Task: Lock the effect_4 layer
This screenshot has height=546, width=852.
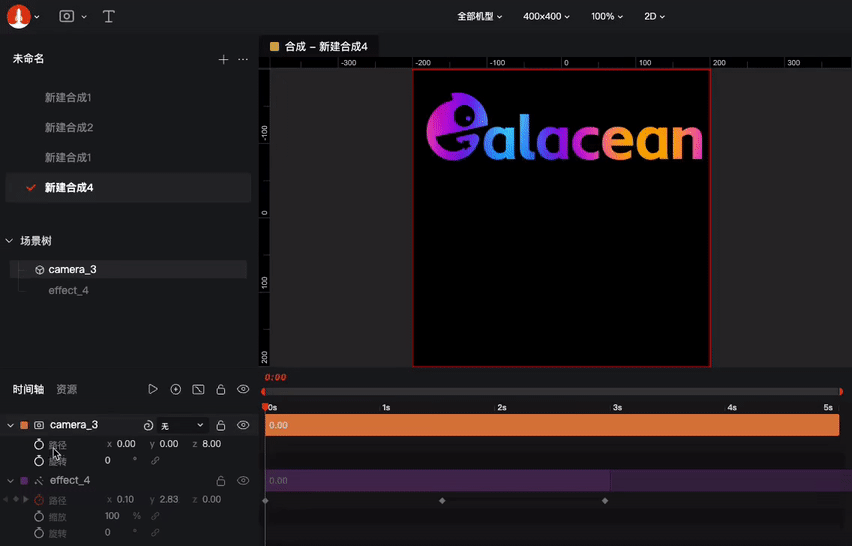Action: tap(221, 480)
